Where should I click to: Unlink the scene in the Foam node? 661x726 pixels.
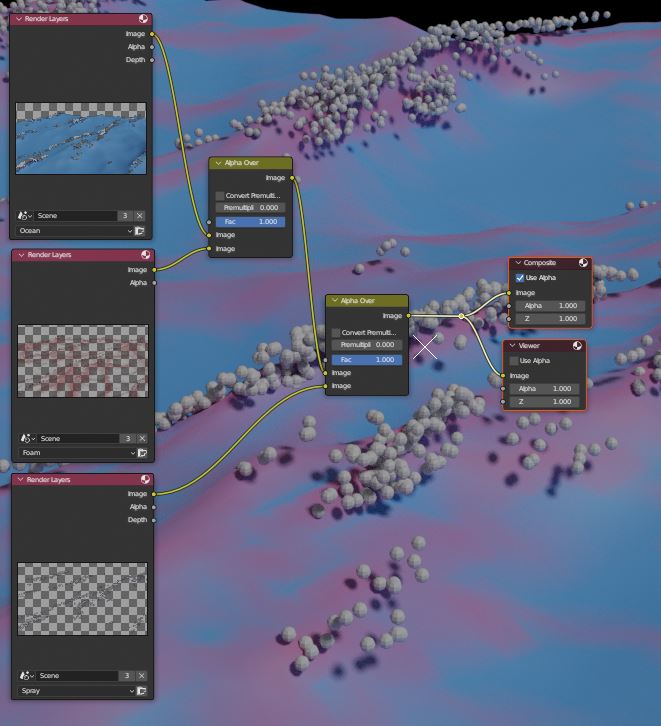(x=139, y=438)
